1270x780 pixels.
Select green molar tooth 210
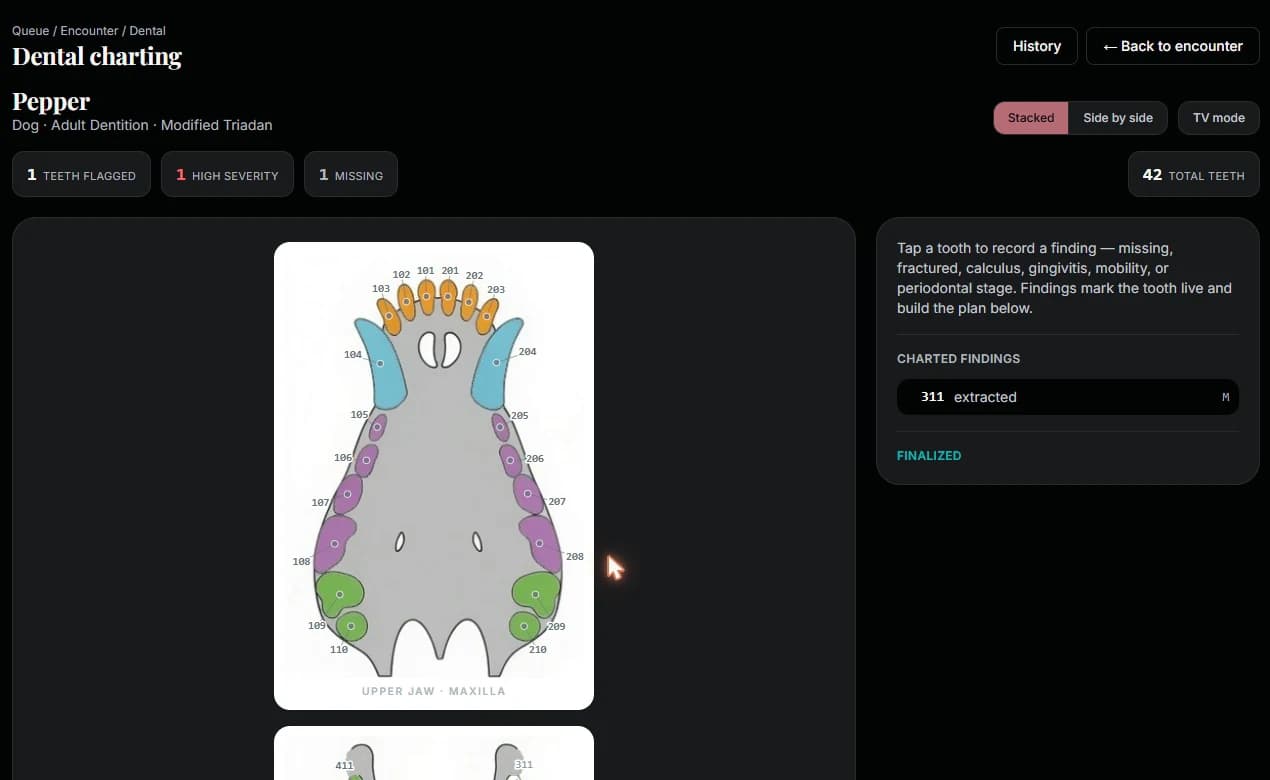click(x=524, y=627)
